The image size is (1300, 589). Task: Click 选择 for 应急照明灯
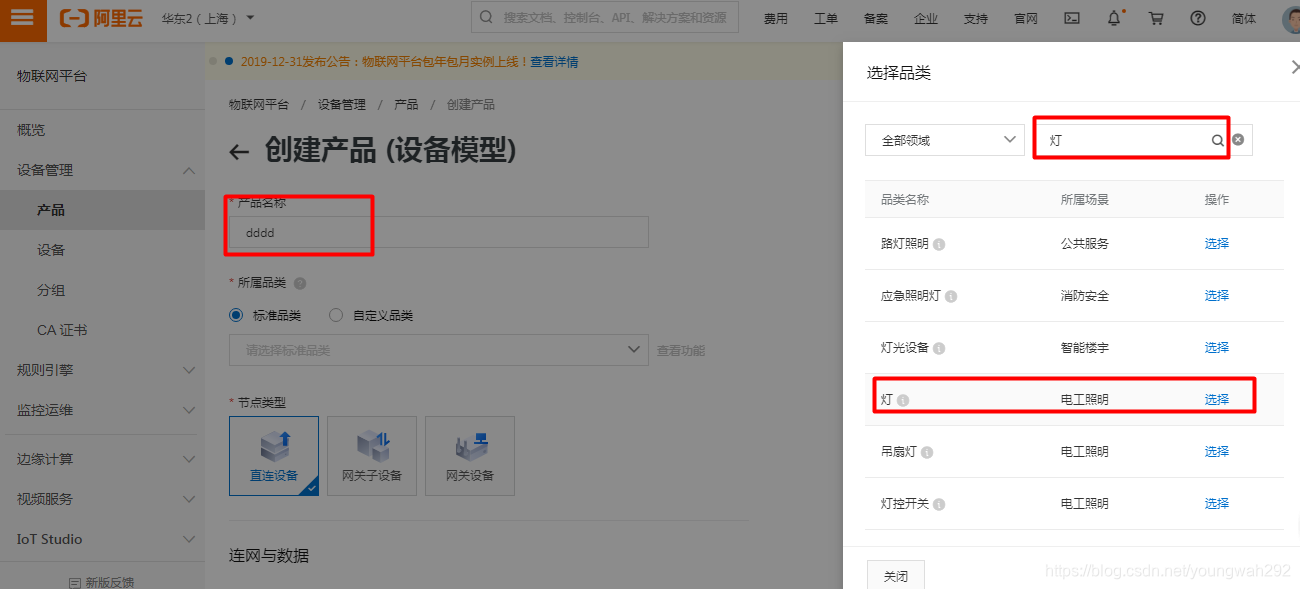point(1217,295)
